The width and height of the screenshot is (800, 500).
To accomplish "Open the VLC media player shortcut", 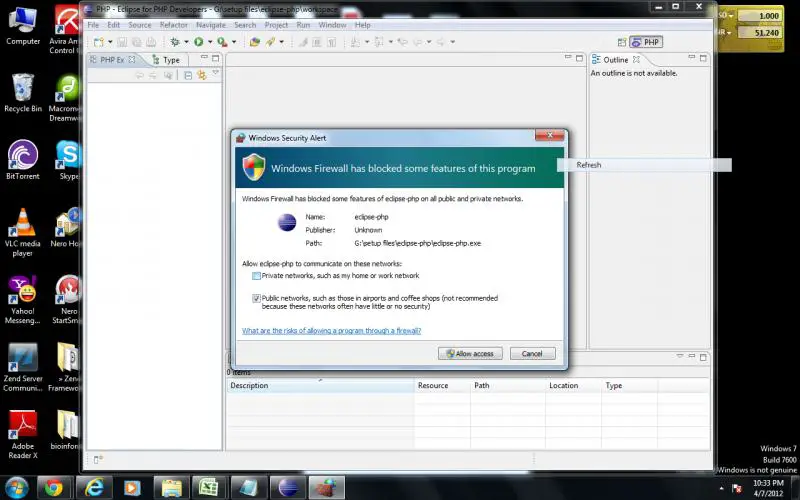I will click(22, 232).
